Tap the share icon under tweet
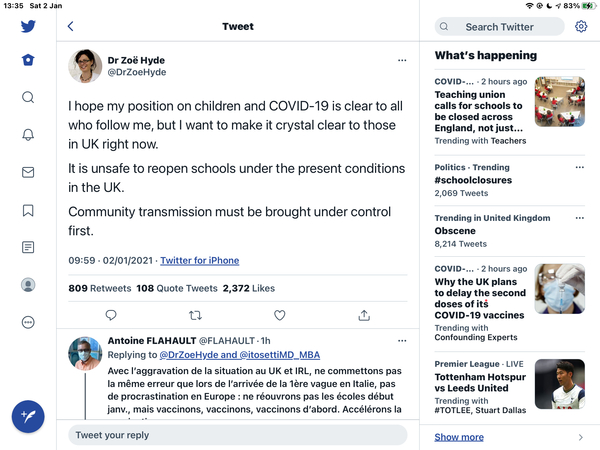 point(364,315)
